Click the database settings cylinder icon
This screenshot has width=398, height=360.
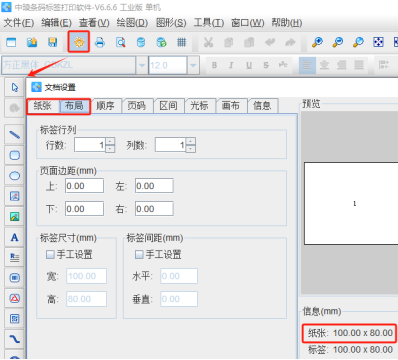[141, 42]
